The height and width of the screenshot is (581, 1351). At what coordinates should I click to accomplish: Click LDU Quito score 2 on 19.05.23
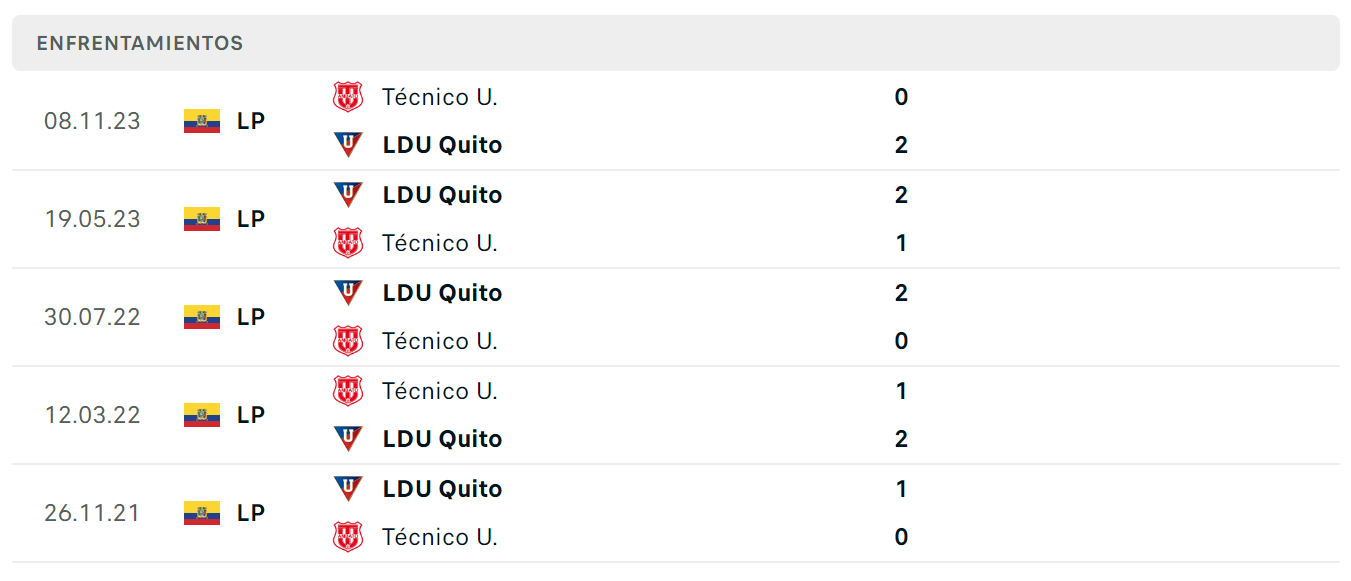tap(901, 195)
